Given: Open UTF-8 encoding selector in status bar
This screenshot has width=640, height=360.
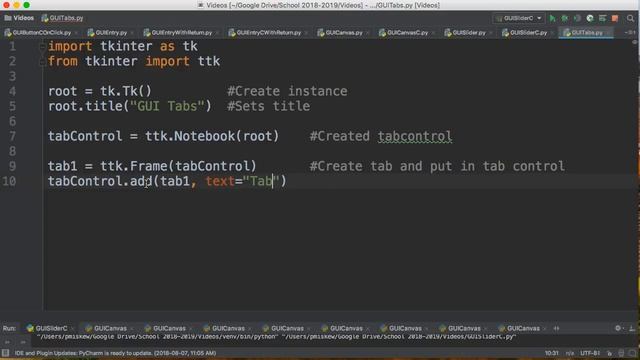Looking at the screenshot, I should pos(590,353).
